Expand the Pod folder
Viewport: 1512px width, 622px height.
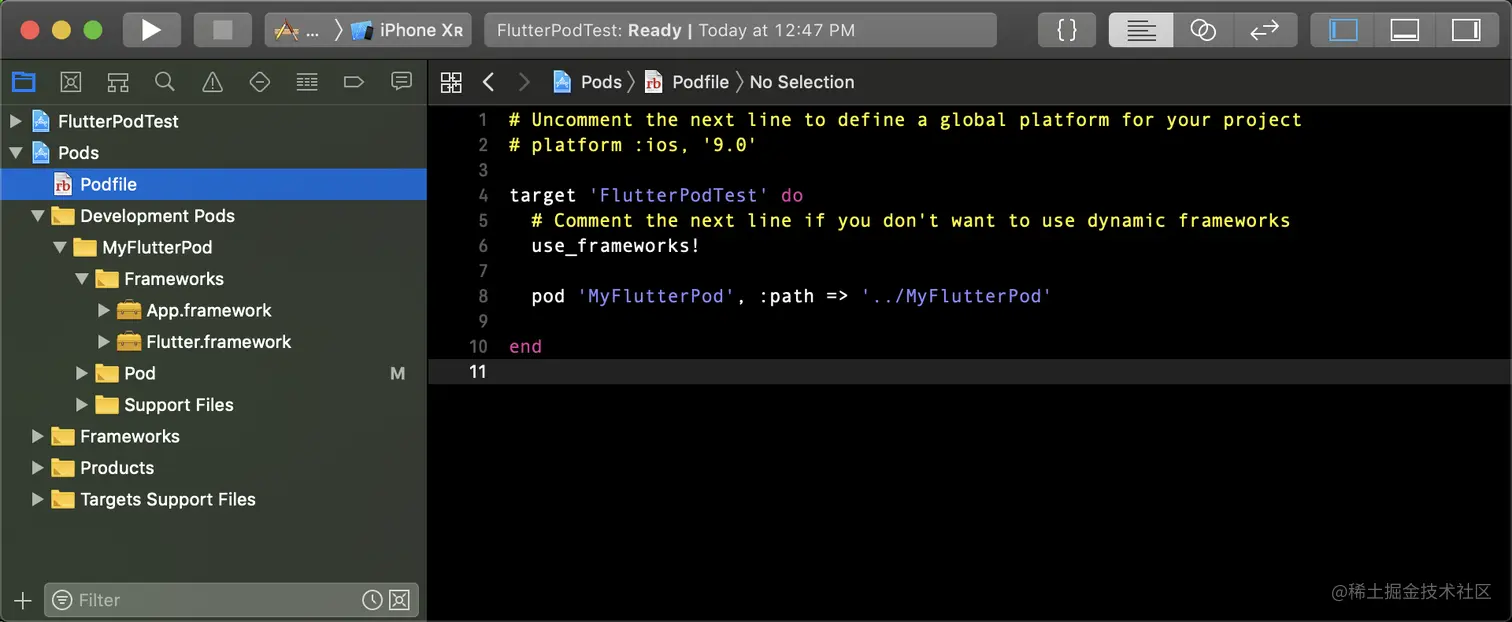click(82, 373)
